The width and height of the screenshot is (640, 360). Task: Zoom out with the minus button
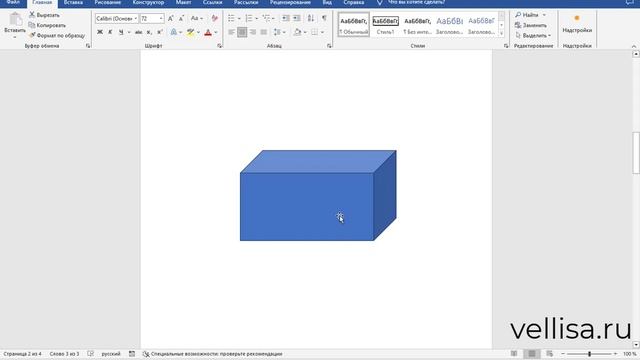563,354
